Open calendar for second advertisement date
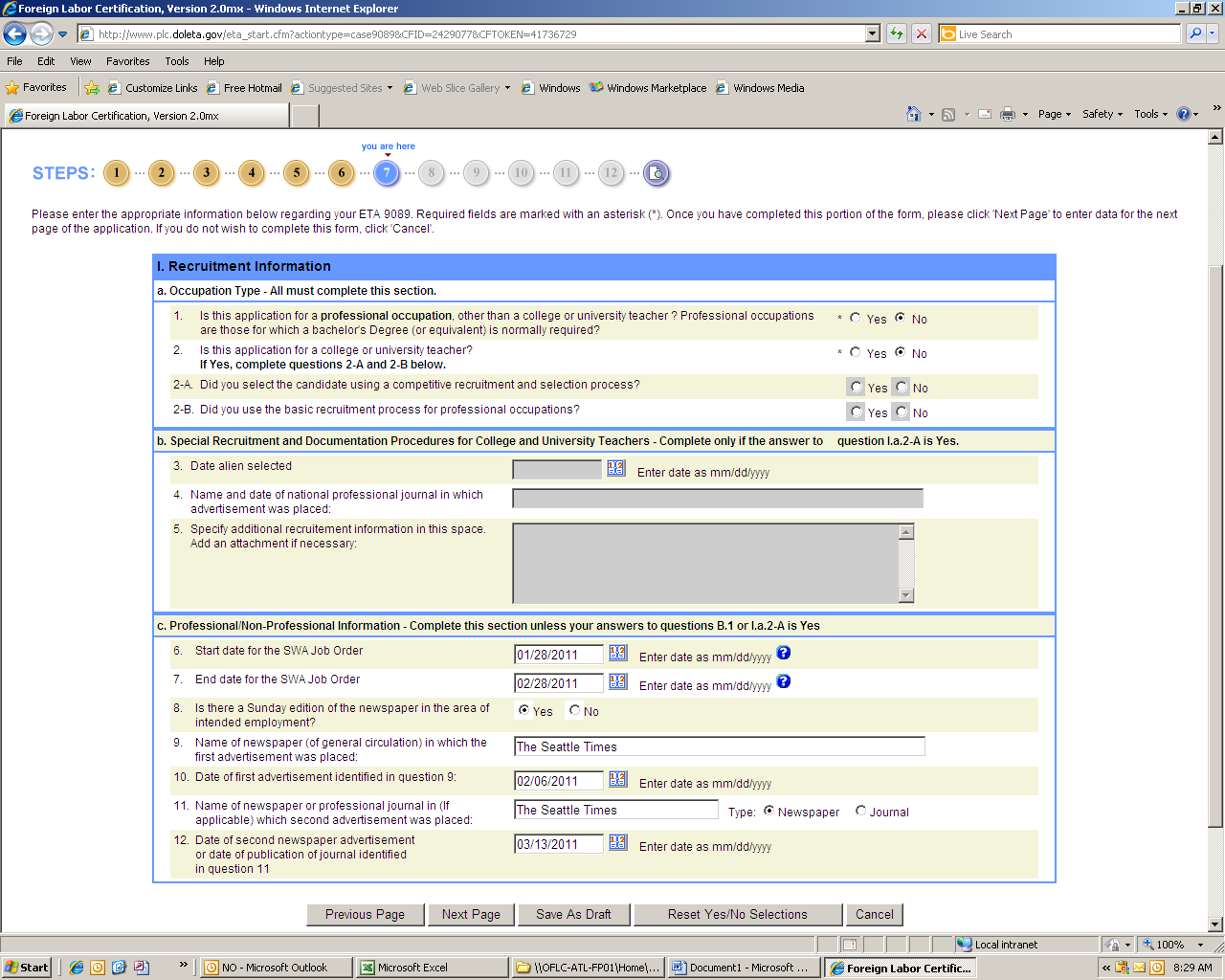 pos(617,842)
